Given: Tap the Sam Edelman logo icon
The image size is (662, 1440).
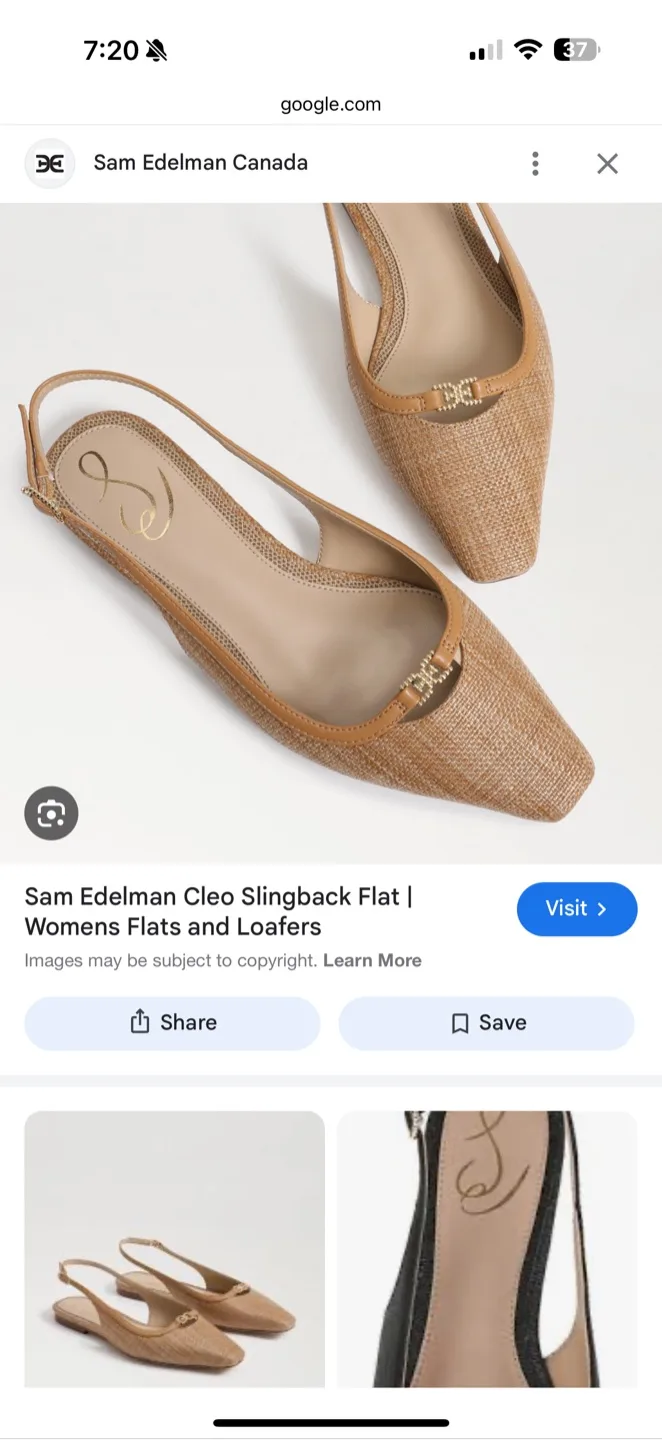Looking at the screenshot, I should pos(50,164).
